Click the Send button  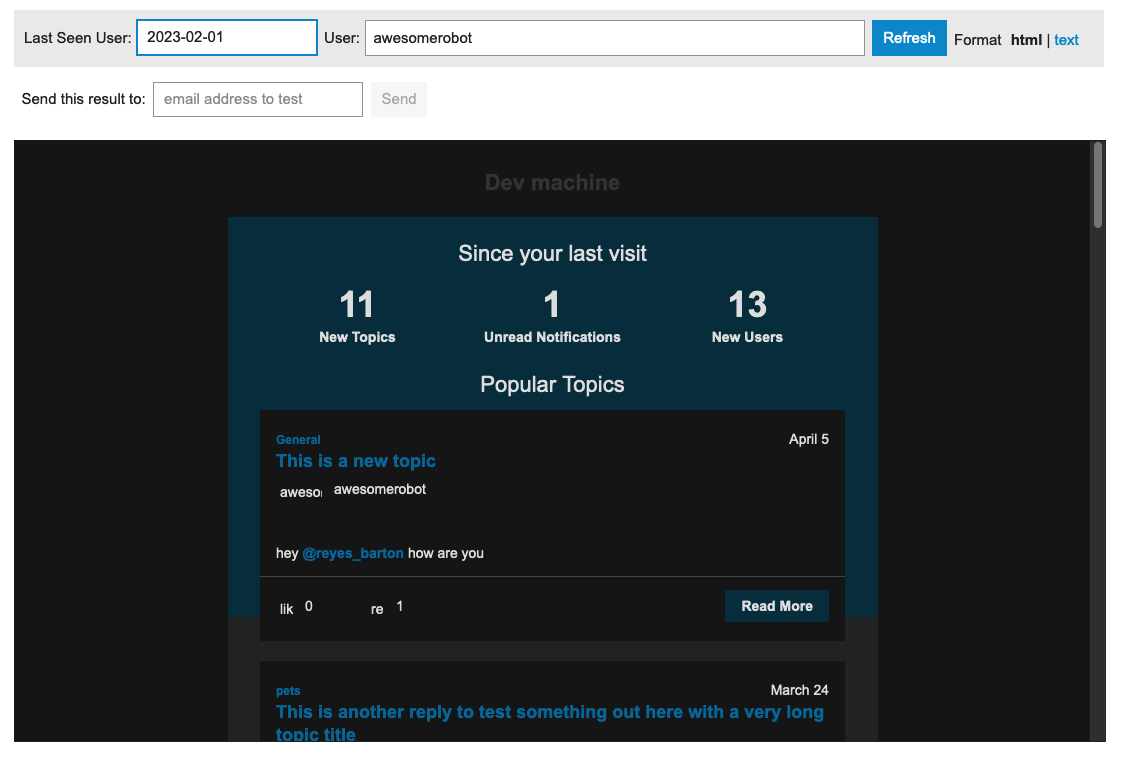tap(398, 99)
